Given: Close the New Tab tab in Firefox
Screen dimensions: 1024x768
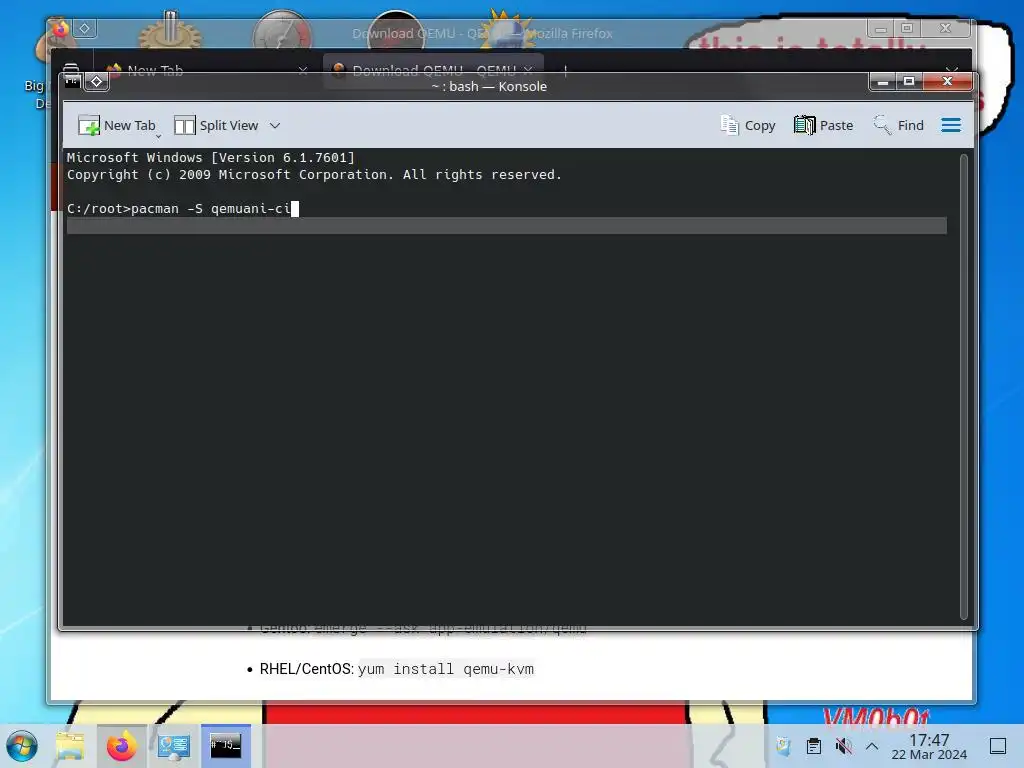Looking at the screenshot, I should [x=302, y=69].
